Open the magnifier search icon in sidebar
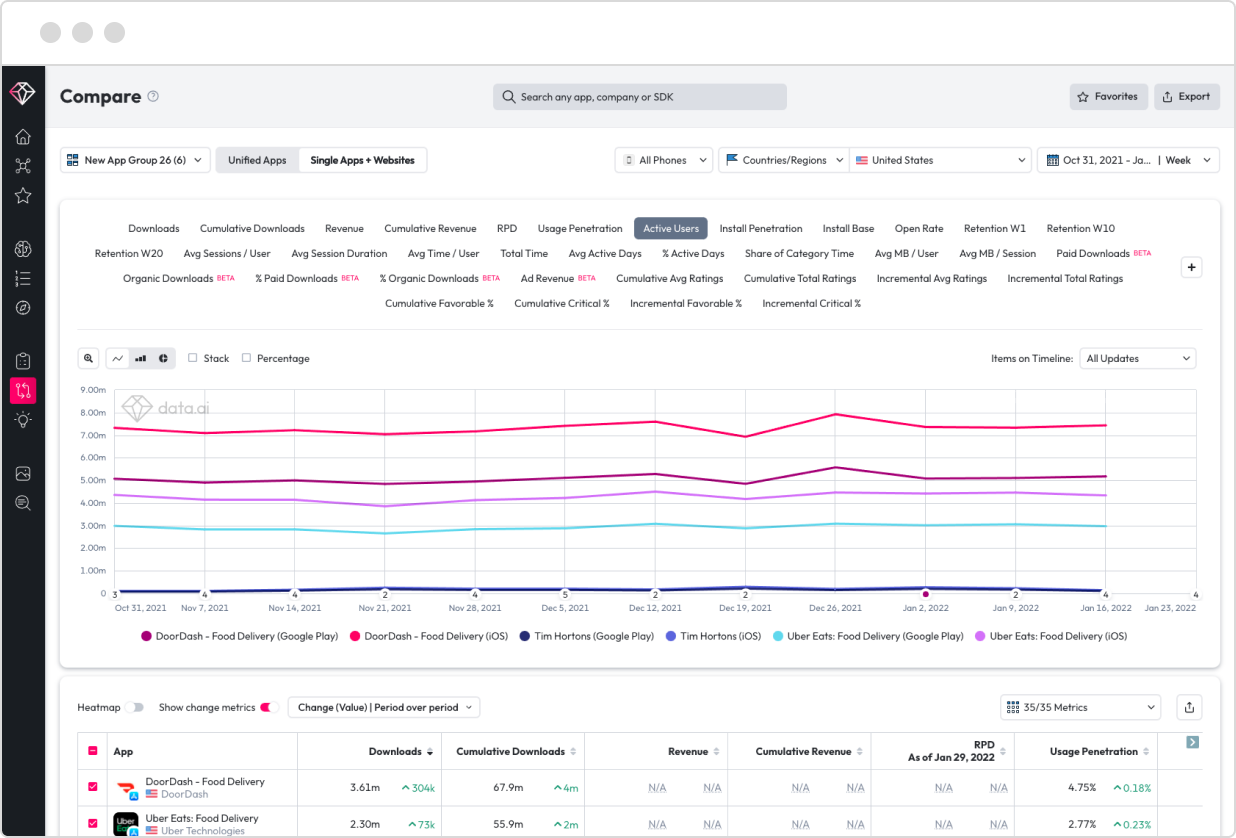 tap(22, 502)
